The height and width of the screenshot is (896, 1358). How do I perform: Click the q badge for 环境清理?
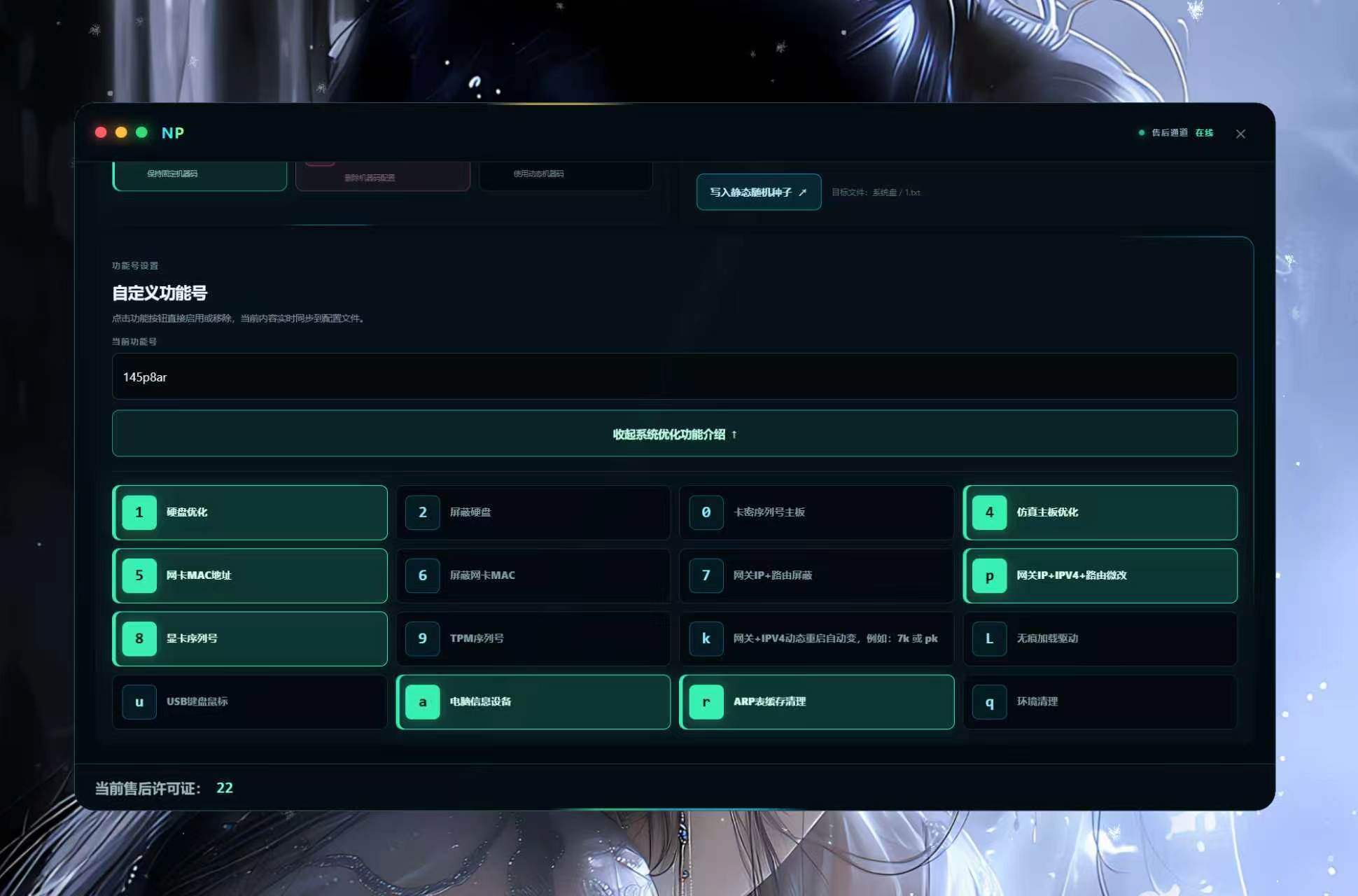pyautogui.click(x=990, y=701)
